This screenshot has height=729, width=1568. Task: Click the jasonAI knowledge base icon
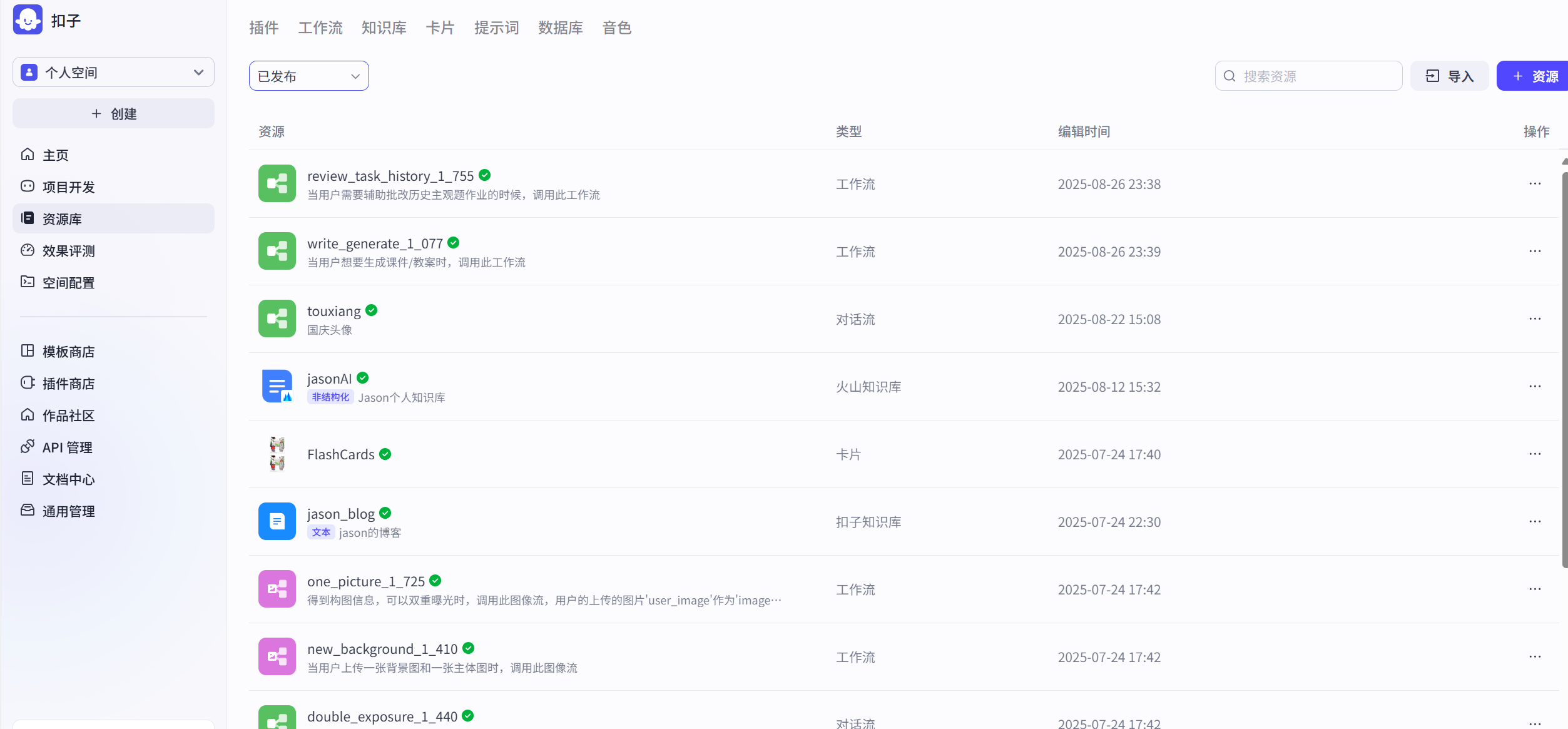coord(277,386)
